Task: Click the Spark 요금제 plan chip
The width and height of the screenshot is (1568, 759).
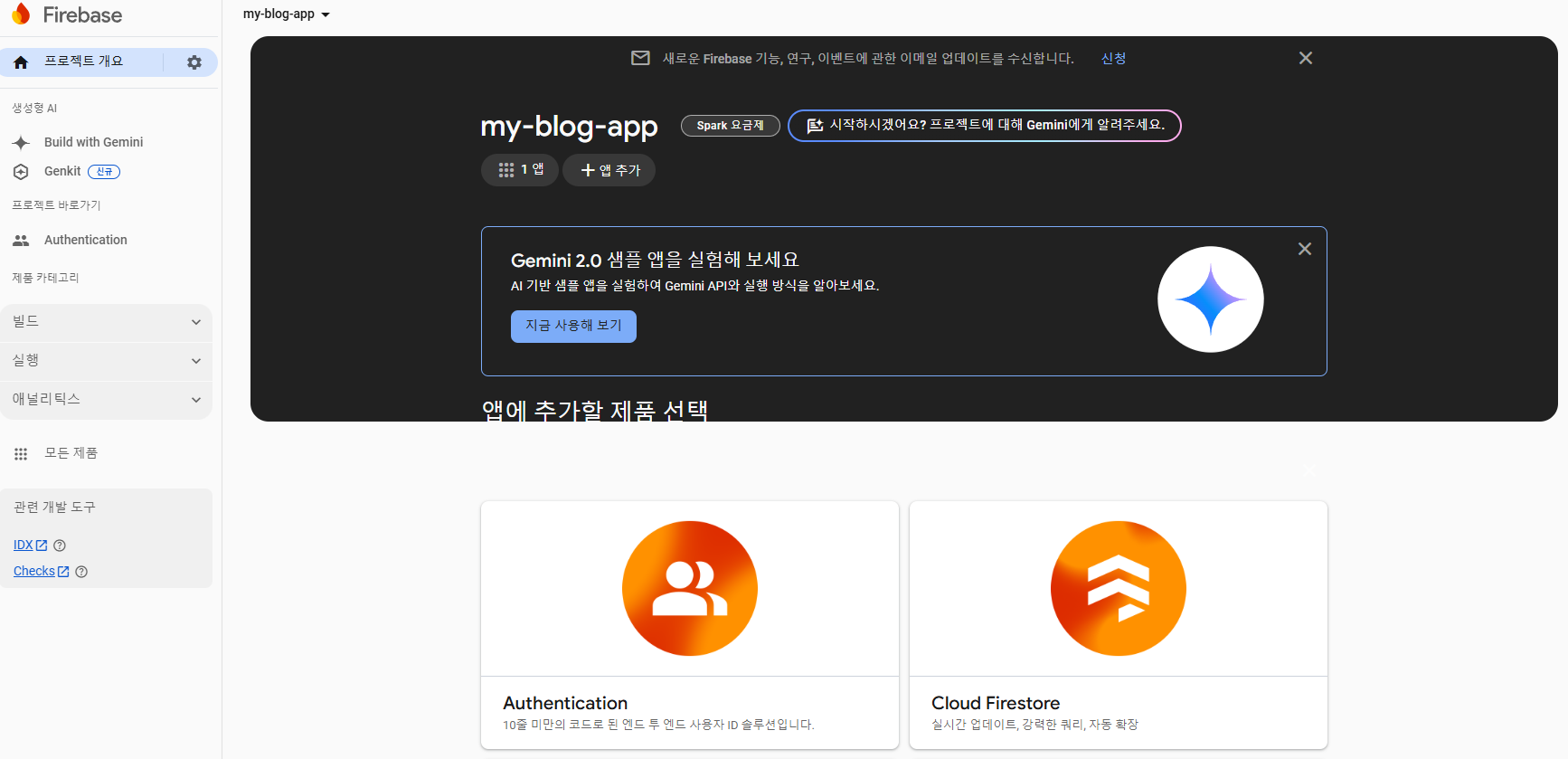Action: pos(731,126)
